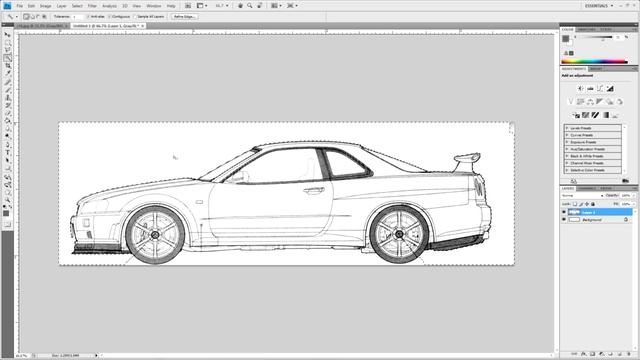Click the foreground color swatch in Color panel
This screenshot has height=360, width=640.
pyautogui.click(x=565, y=39)
